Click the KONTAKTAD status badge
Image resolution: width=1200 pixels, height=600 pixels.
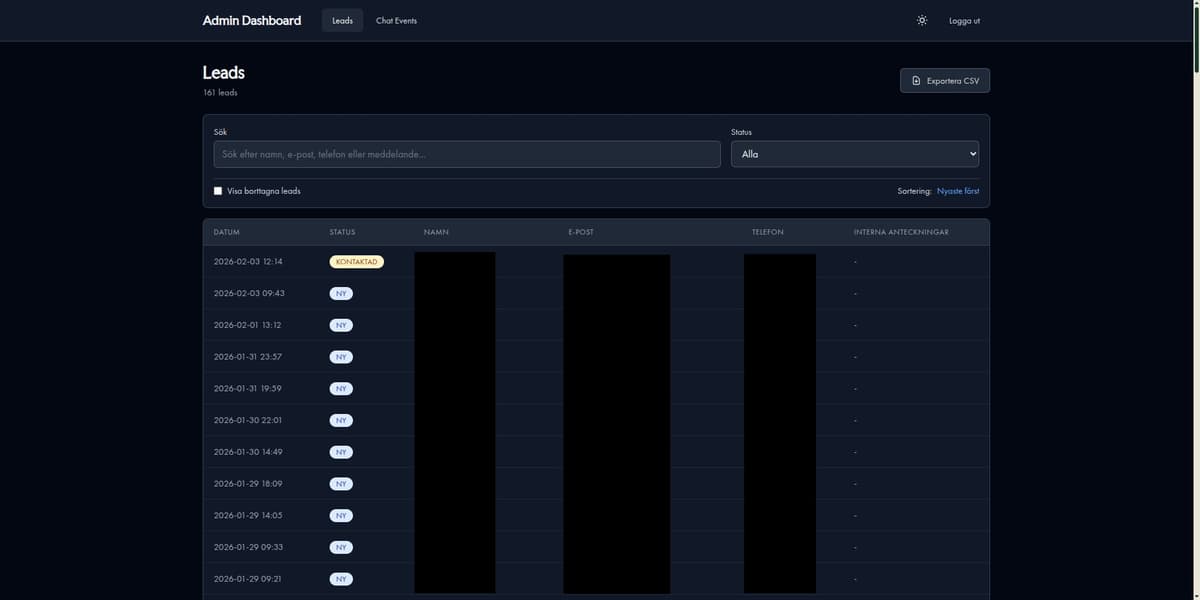(x=357, y=262)
